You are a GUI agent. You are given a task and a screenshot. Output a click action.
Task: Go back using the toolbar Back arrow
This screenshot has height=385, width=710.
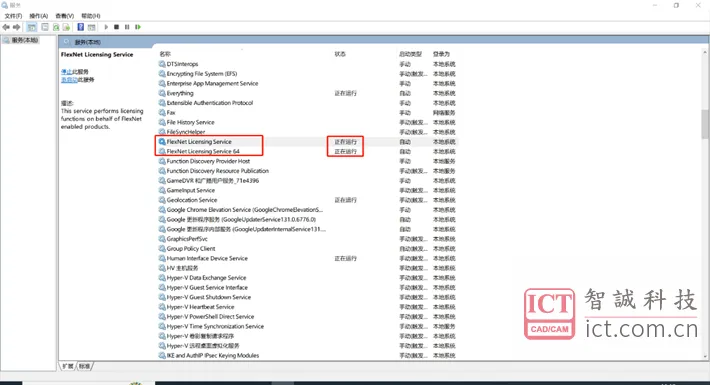6,27
